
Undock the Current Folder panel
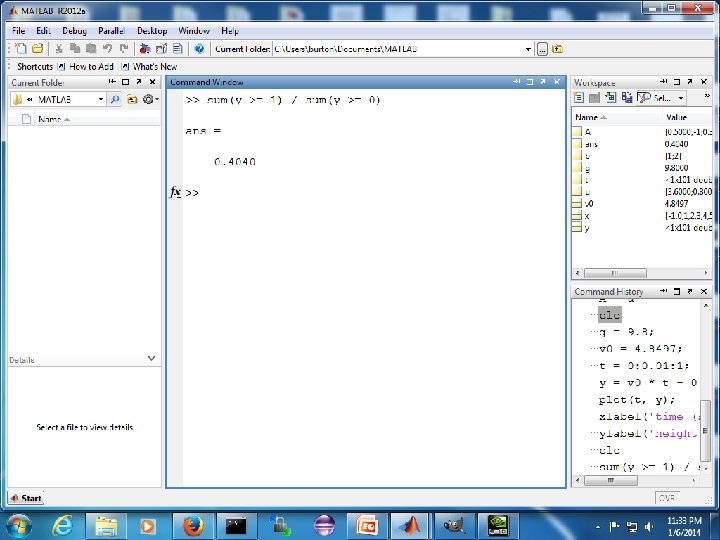click(x=139, y=82)
